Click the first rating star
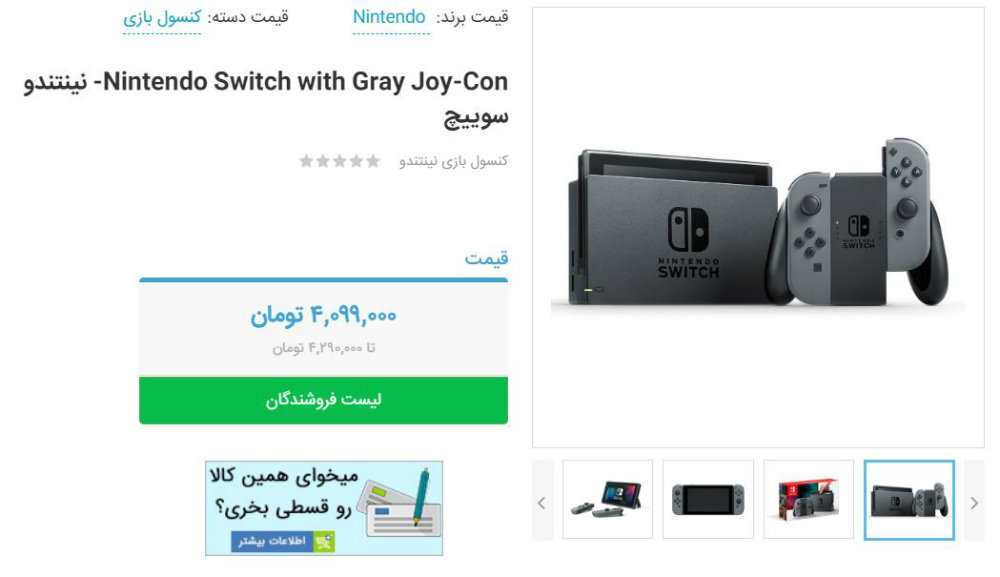Screen dimensions: 1000x577 (373, 161)
